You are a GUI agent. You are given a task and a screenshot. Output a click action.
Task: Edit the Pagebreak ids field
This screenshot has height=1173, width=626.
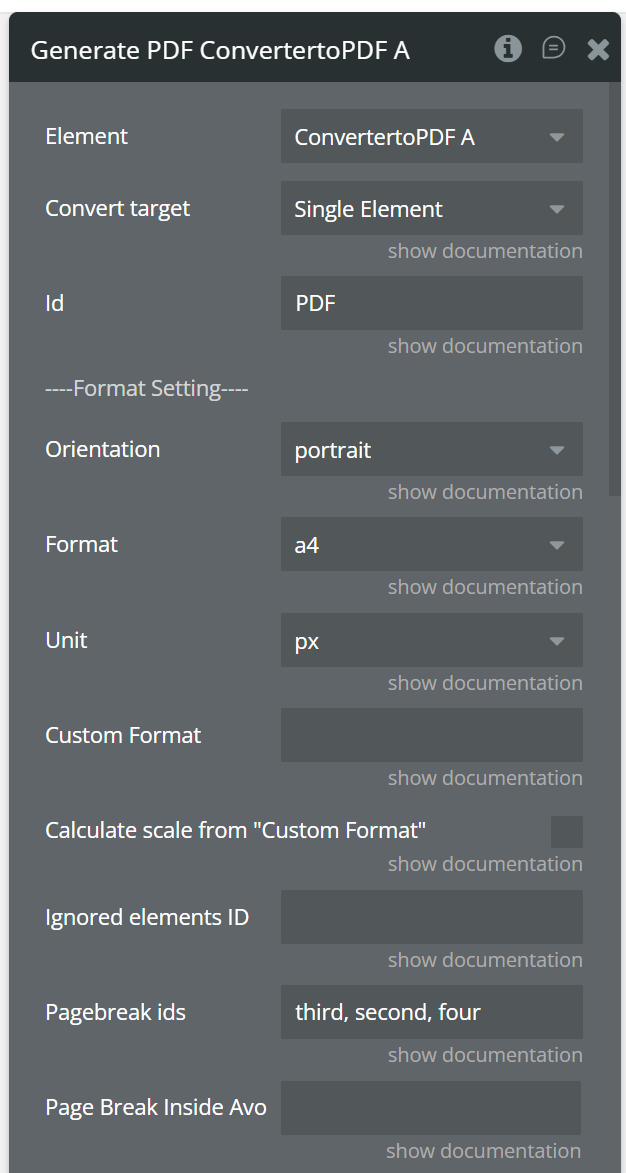(431, 1012)
